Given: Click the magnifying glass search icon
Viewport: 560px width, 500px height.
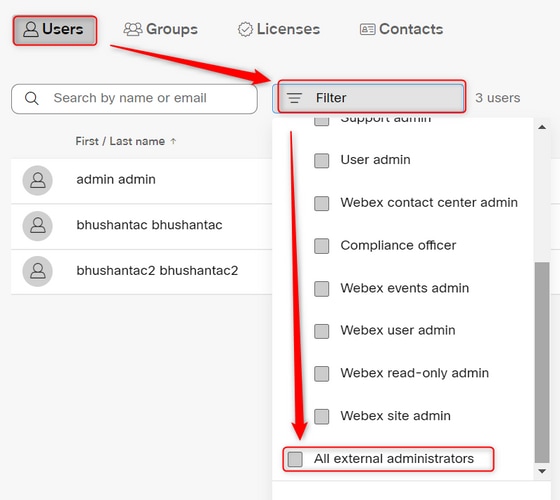Looking at the screenshot, I should (x=31, y=98).
